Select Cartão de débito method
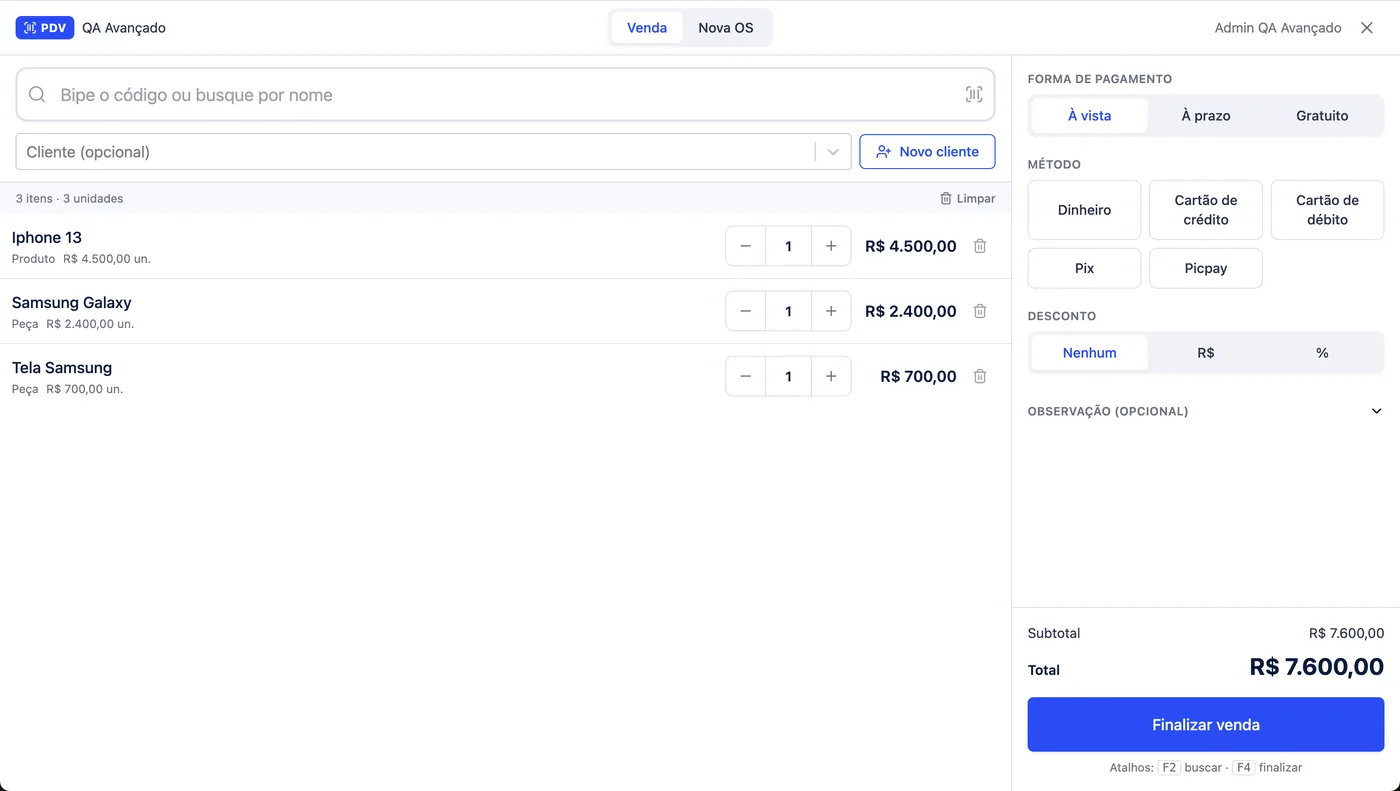Screen dimensions: 1400x791 [x=1327, y=210]
